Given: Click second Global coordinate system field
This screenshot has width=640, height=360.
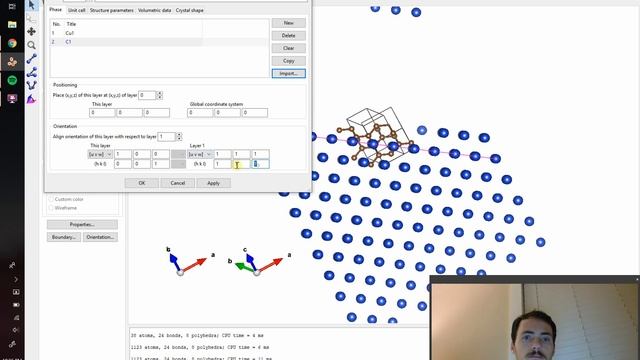Looking at the screenshot, I should 227,113.
